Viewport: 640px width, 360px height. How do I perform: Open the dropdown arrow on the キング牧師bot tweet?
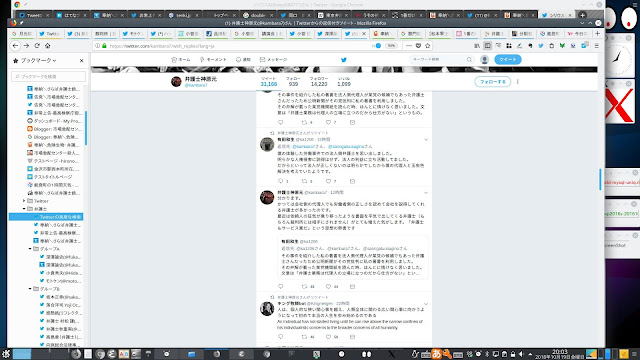point(426,304)
